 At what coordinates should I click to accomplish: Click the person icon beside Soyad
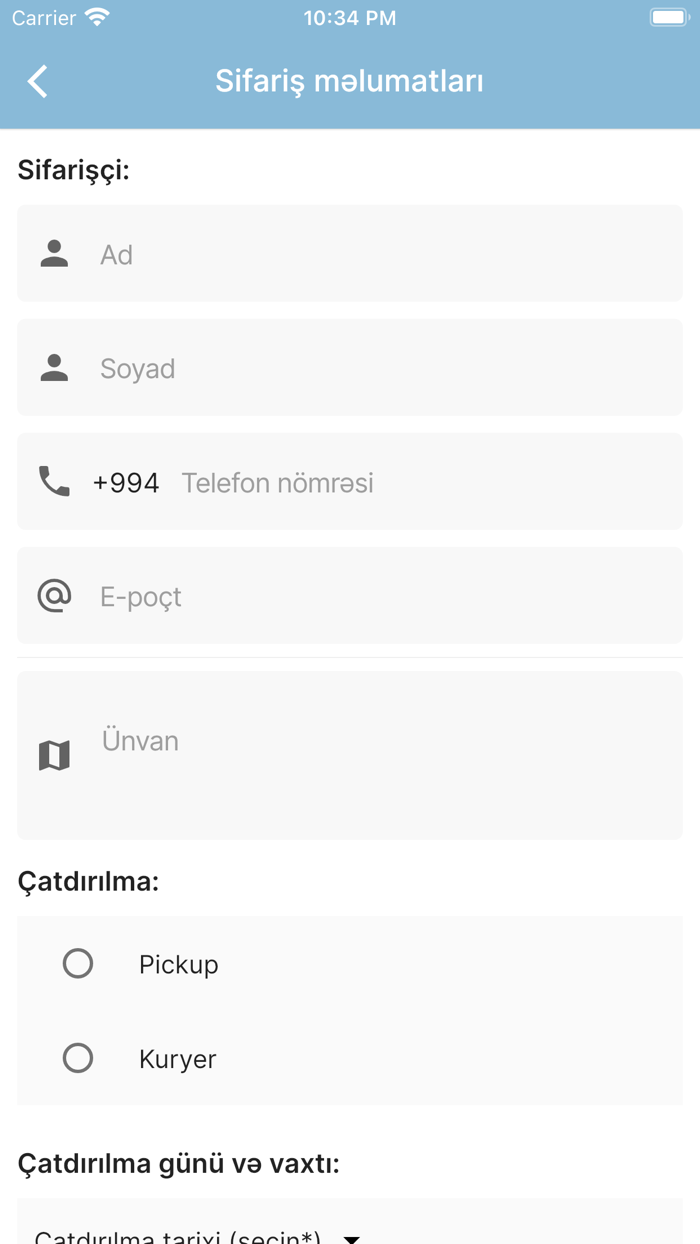pyautogui.click(x=54, y=368)
